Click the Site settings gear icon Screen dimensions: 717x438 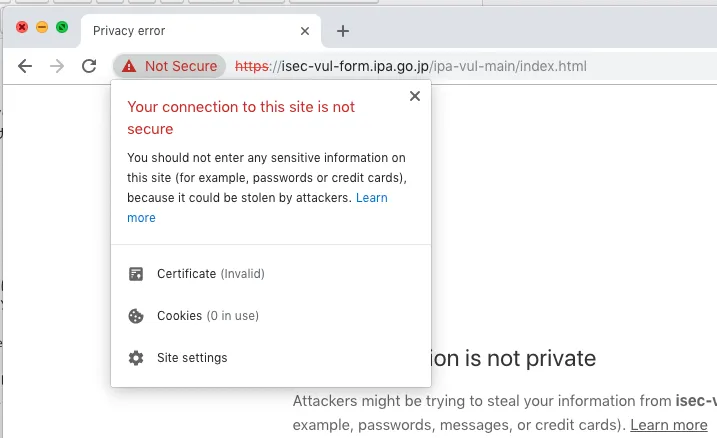136,358
